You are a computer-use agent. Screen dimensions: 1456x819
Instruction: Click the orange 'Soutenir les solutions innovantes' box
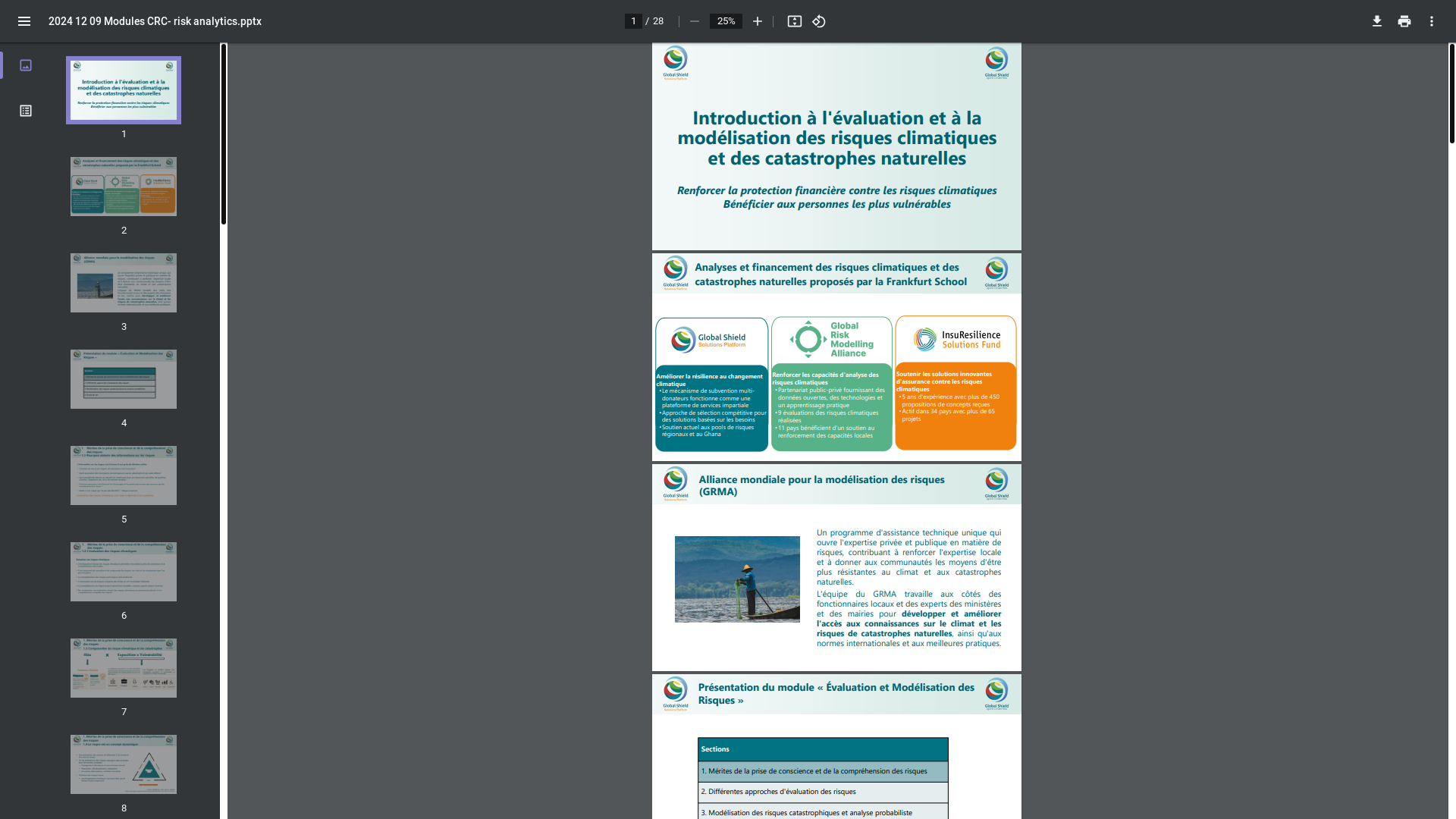click(955, 406)
